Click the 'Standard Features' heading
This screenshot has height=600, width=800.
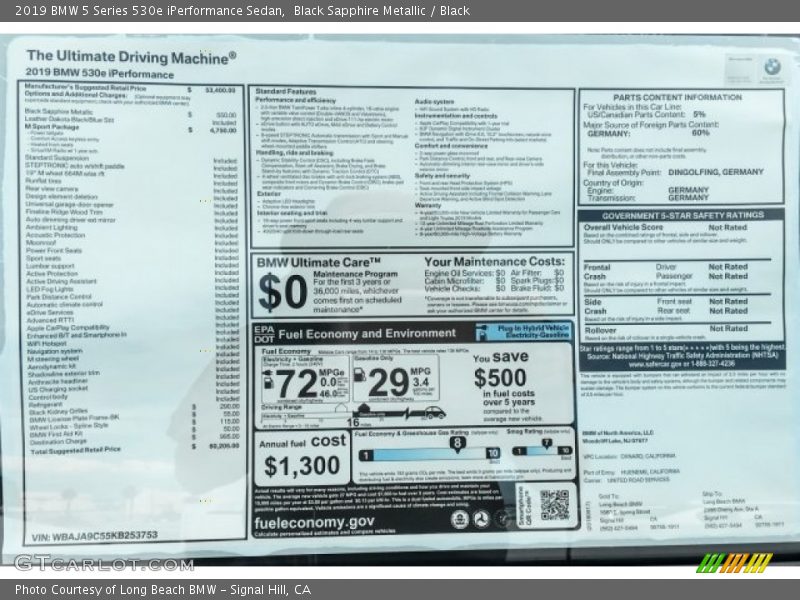point(286,91)
